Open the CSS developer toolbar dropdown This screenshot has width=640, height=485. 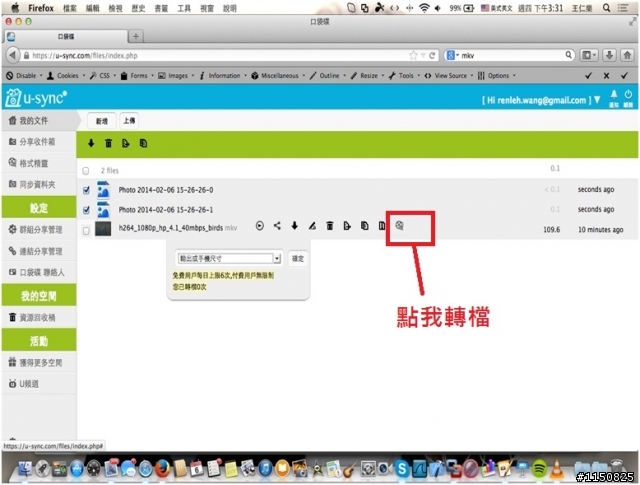[x=103, y=76]
